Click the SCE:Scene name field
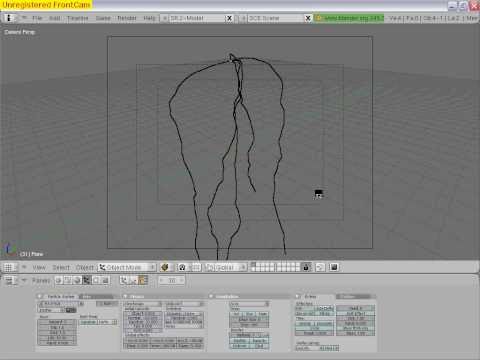This screenshot has width=480, height=360. pyautogui.click(x=276, y=18)
